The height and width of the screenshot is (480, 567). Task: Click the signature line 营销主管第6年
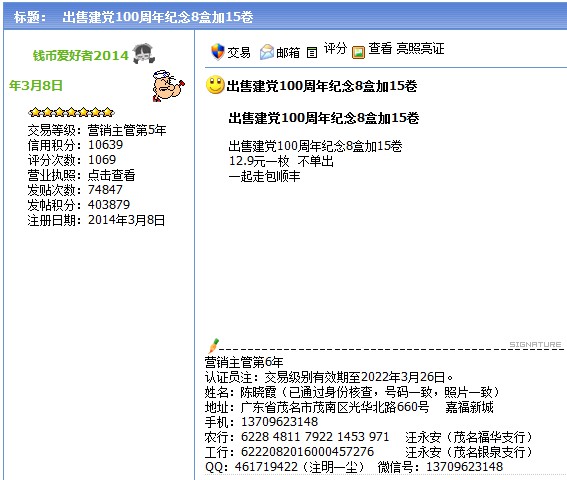[244, 362]
